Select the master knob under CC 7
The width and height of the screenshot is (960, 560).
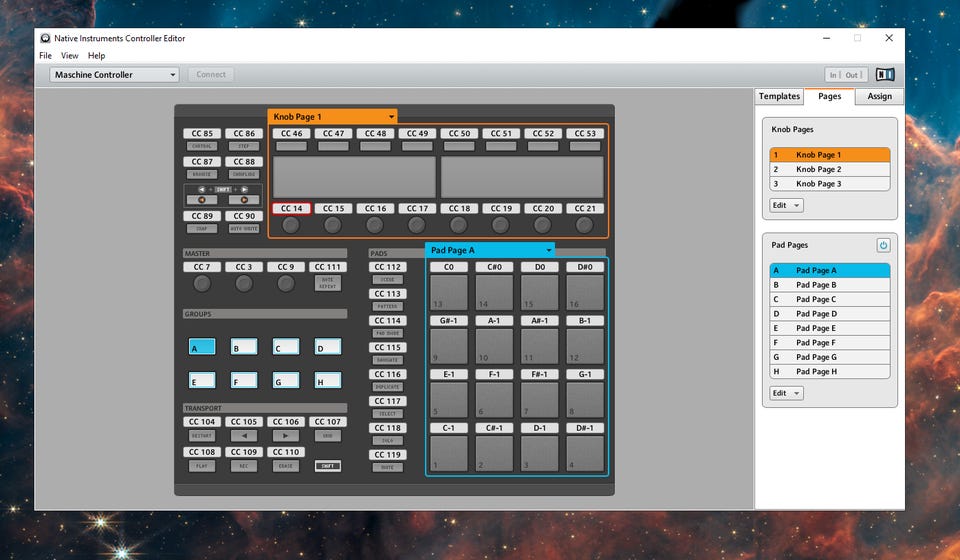pyautogui.click(x=202, y=284)
